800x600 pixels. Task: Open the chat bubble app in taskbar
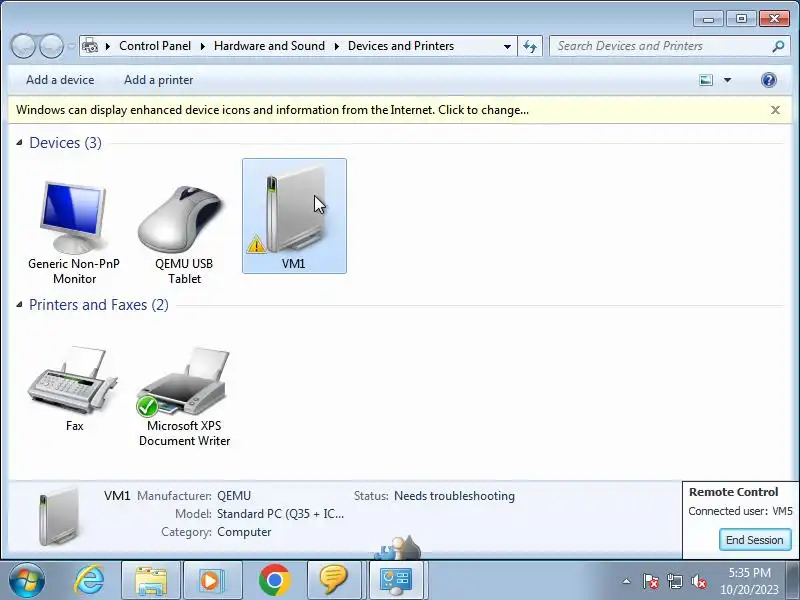pos(334,580)
